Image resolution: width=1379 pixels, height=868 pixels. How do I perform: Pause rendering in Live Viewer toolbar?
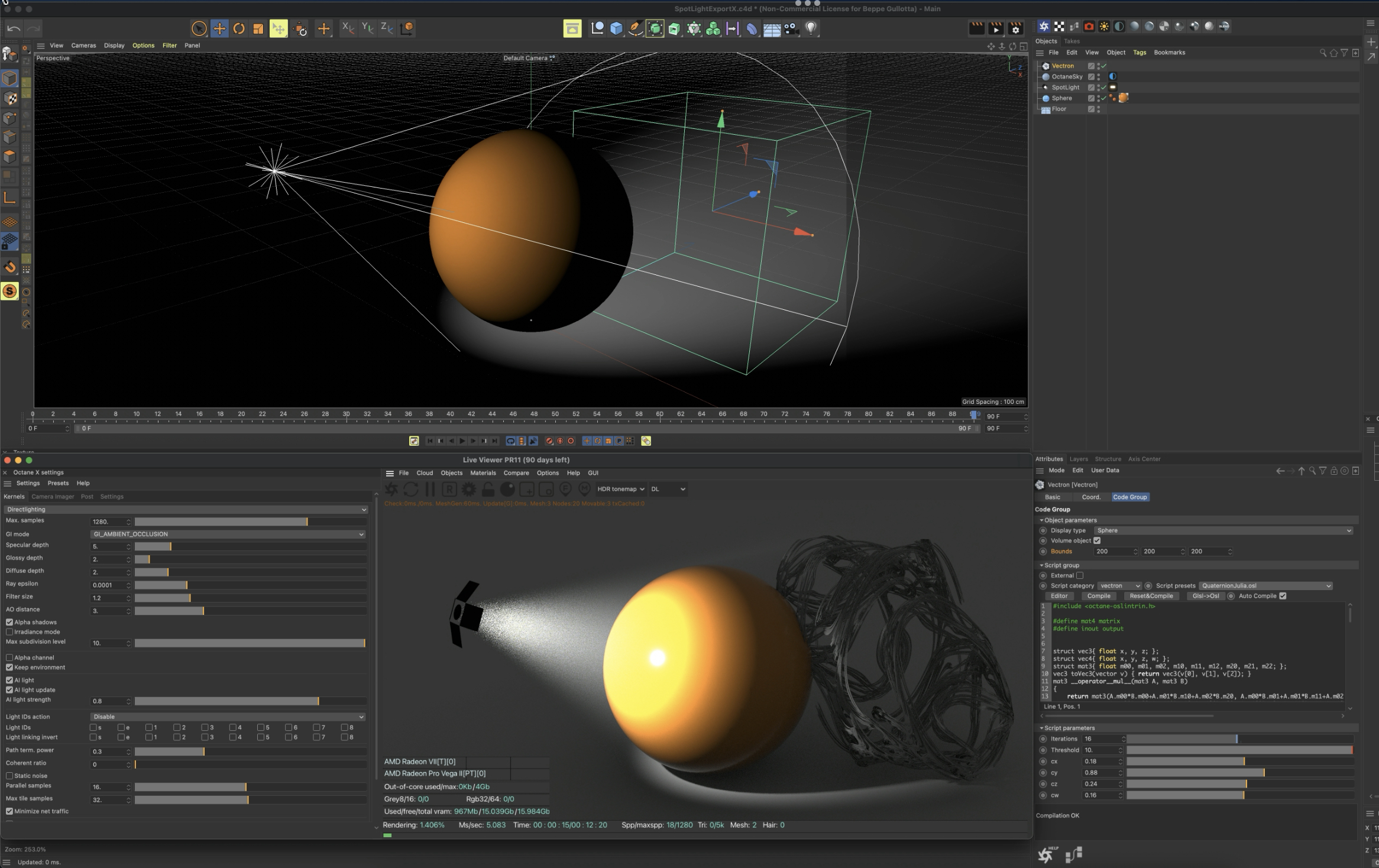click(x=430, y=489)
